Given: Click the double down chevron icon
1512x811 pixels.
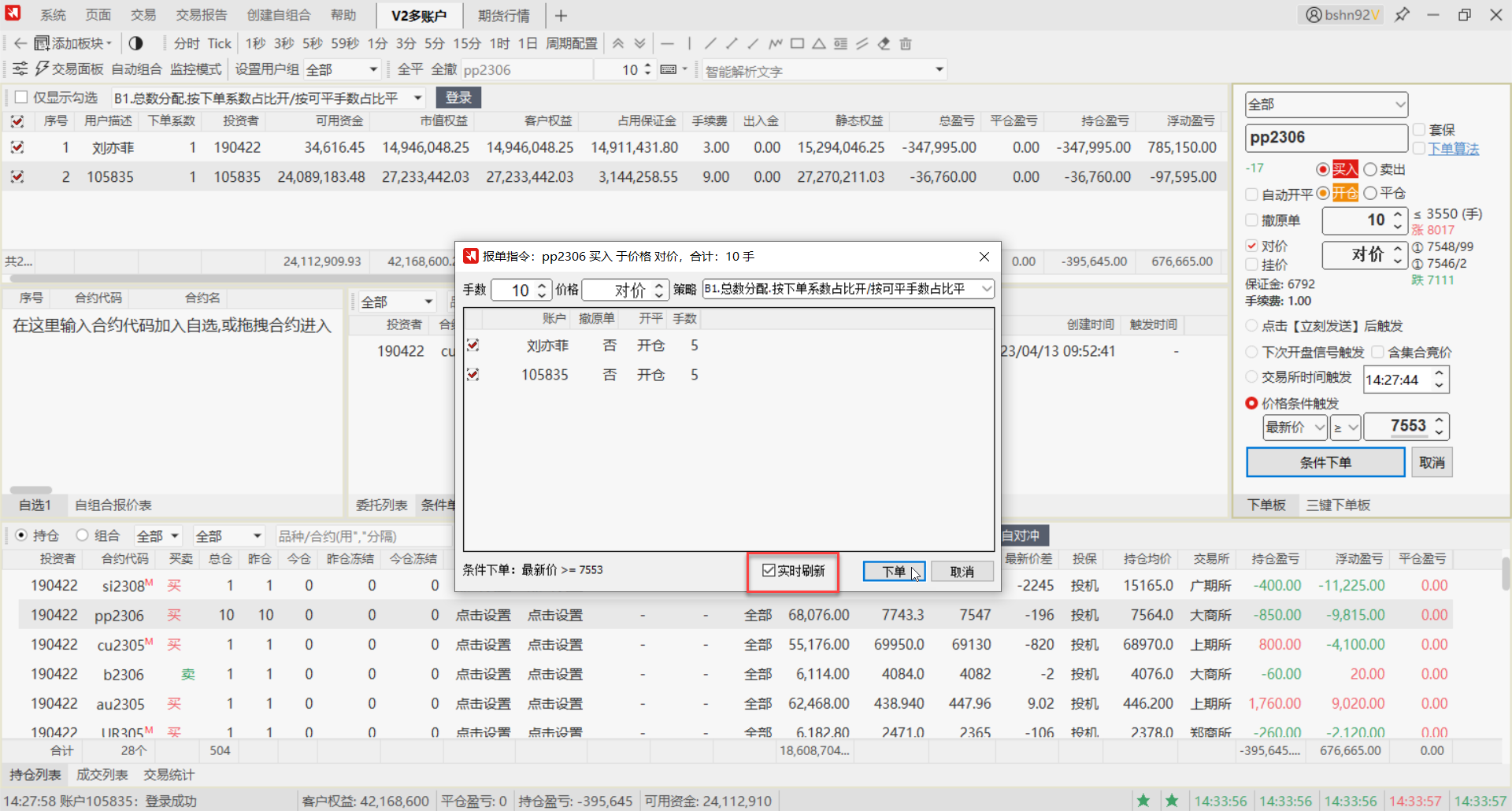Looking at the screenshot, I should 639,43.
